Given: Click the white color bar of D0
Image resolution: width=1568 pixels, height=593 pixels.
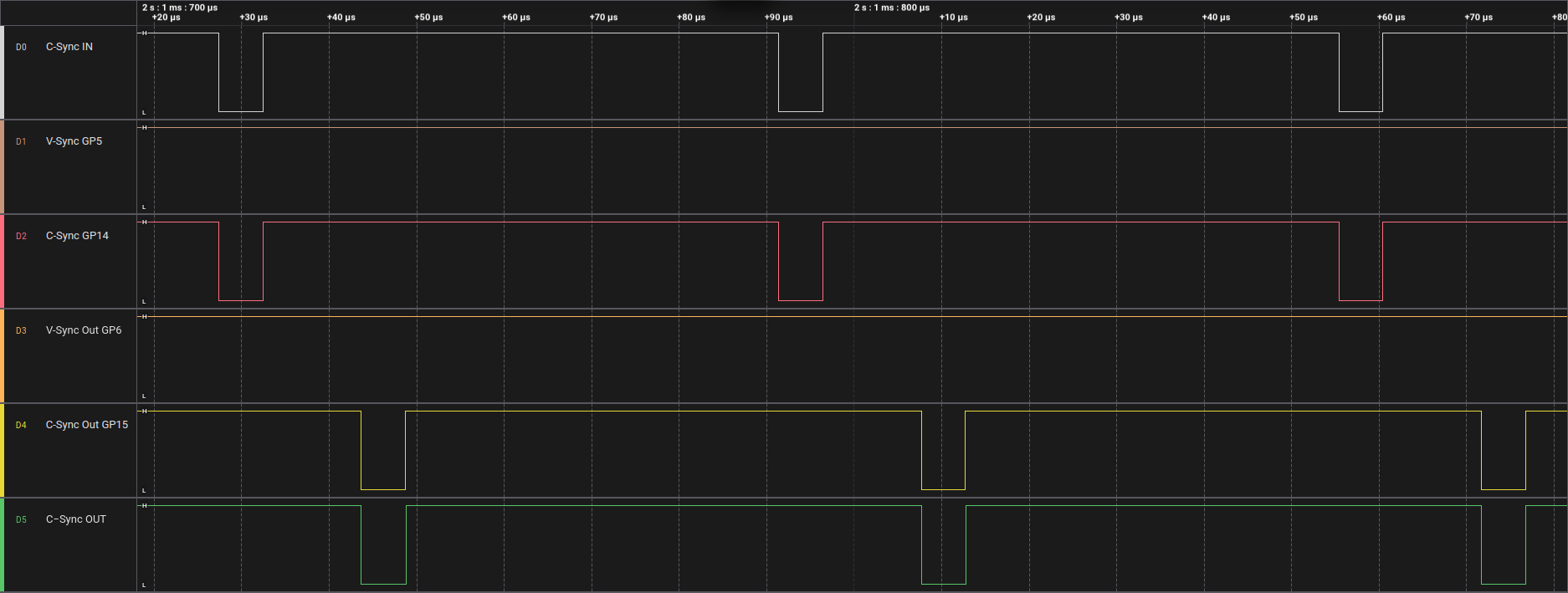Looking at the screenshot, I should coord(2,72).
